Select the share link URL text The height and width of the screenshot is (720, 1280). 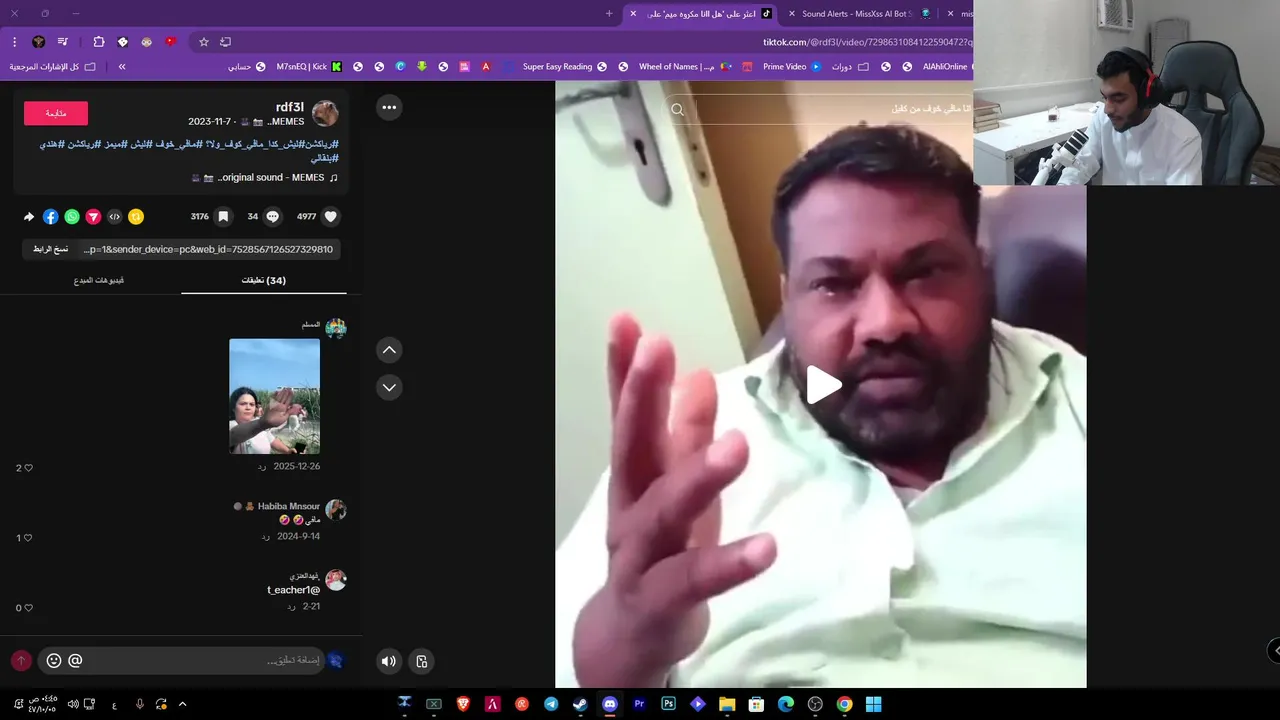[x=208, y=249]
